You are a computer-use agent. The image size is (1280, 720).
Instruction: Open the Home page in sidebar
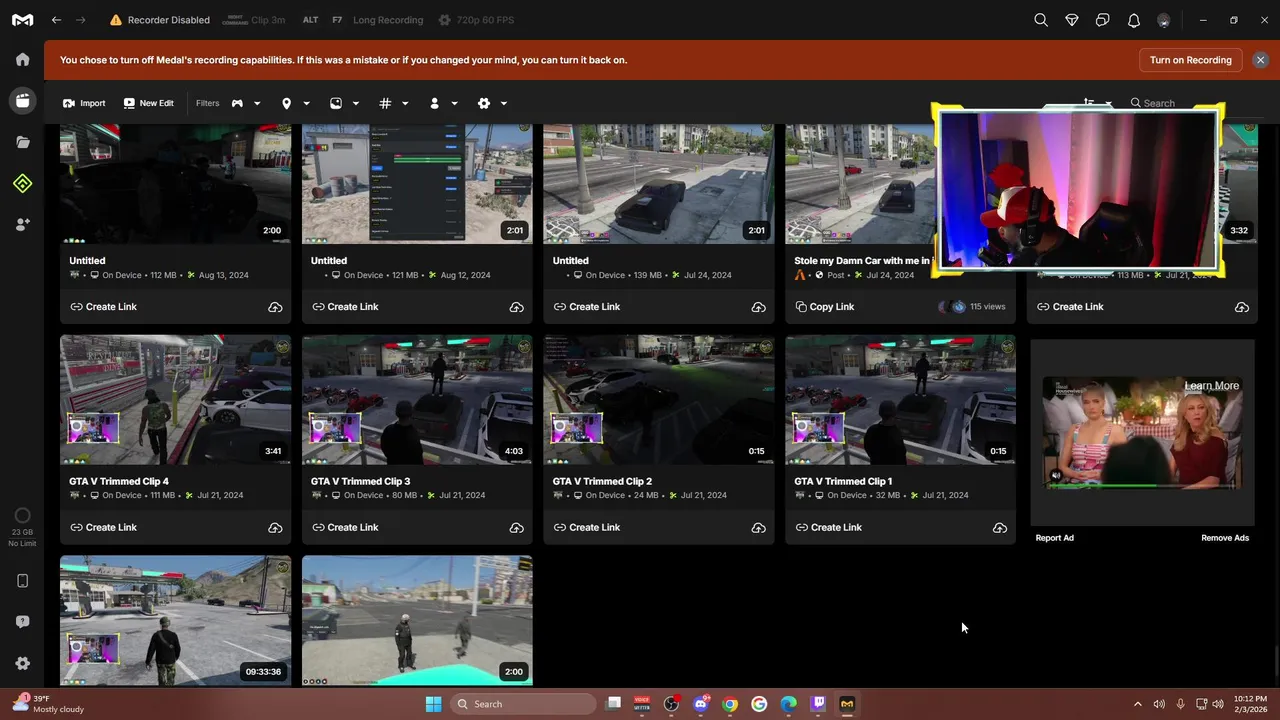point(22,59)
